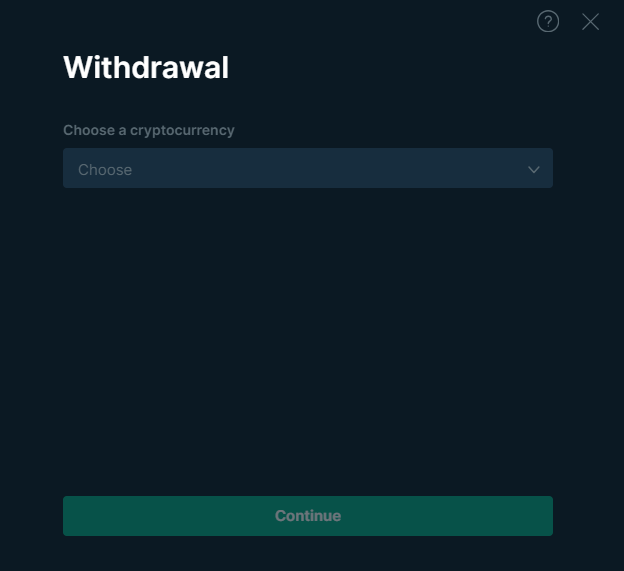Open the list under Choose a cryptocurrency

tap(307, 169)
